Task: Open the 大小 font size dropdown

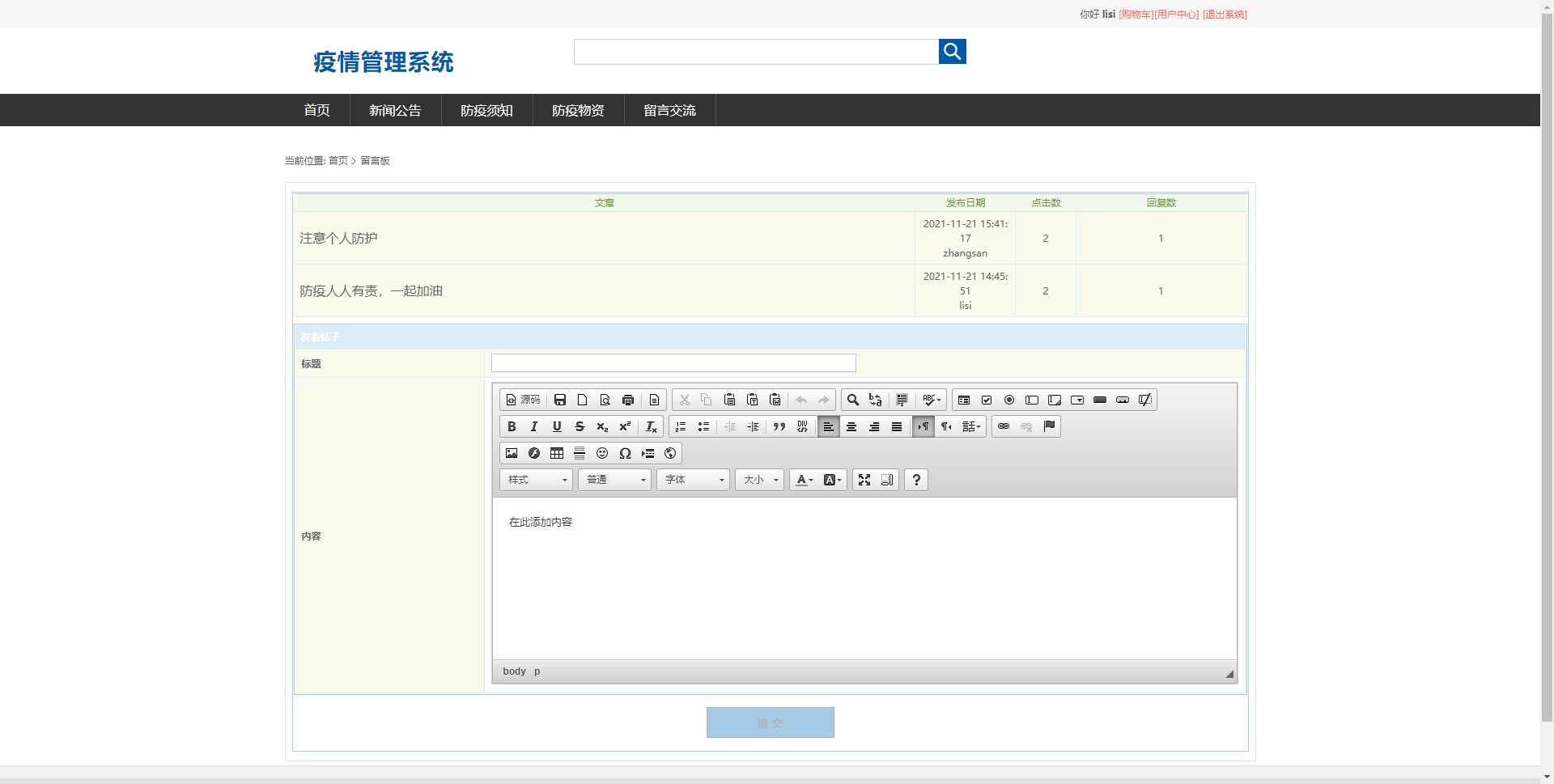Action: (760, 480)
